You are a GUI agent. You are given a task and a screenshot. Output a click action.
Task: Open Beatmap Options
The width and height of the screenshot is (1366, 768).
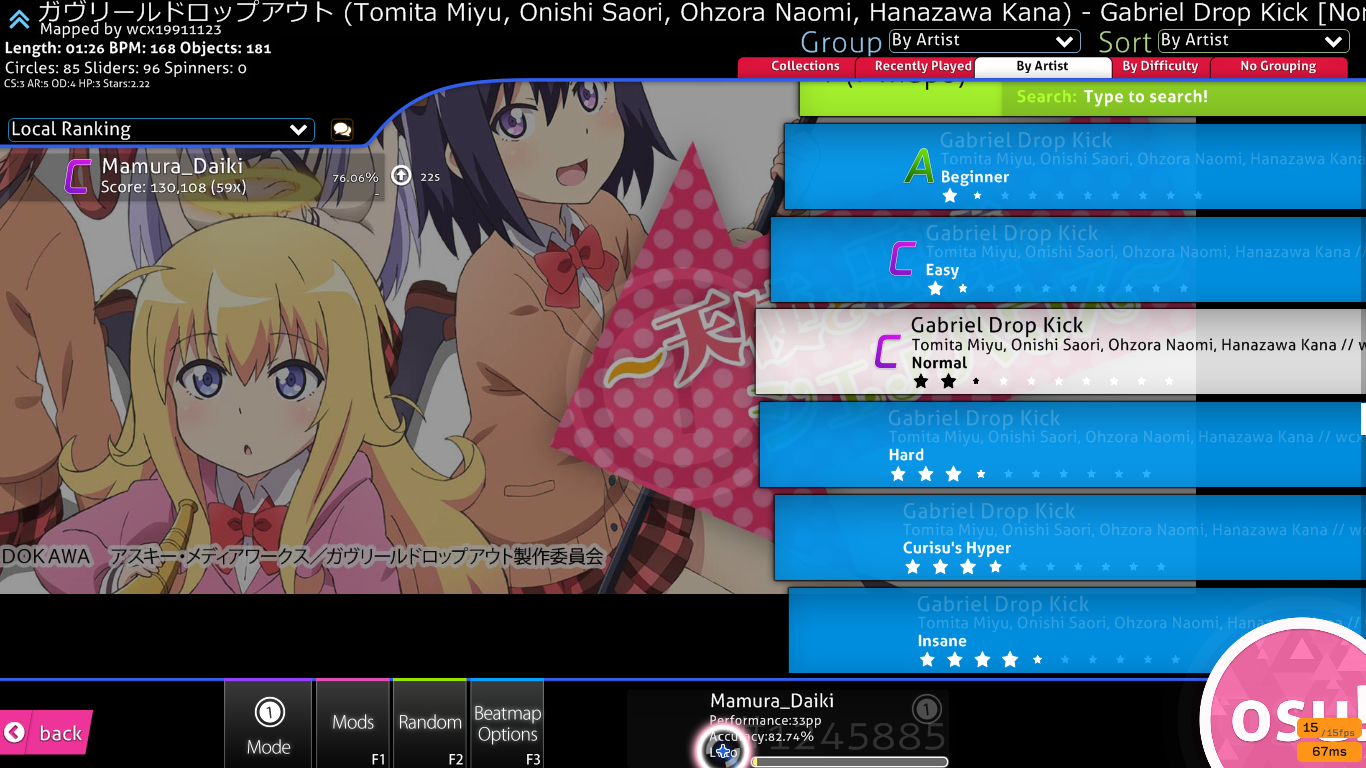click(507, 724)
